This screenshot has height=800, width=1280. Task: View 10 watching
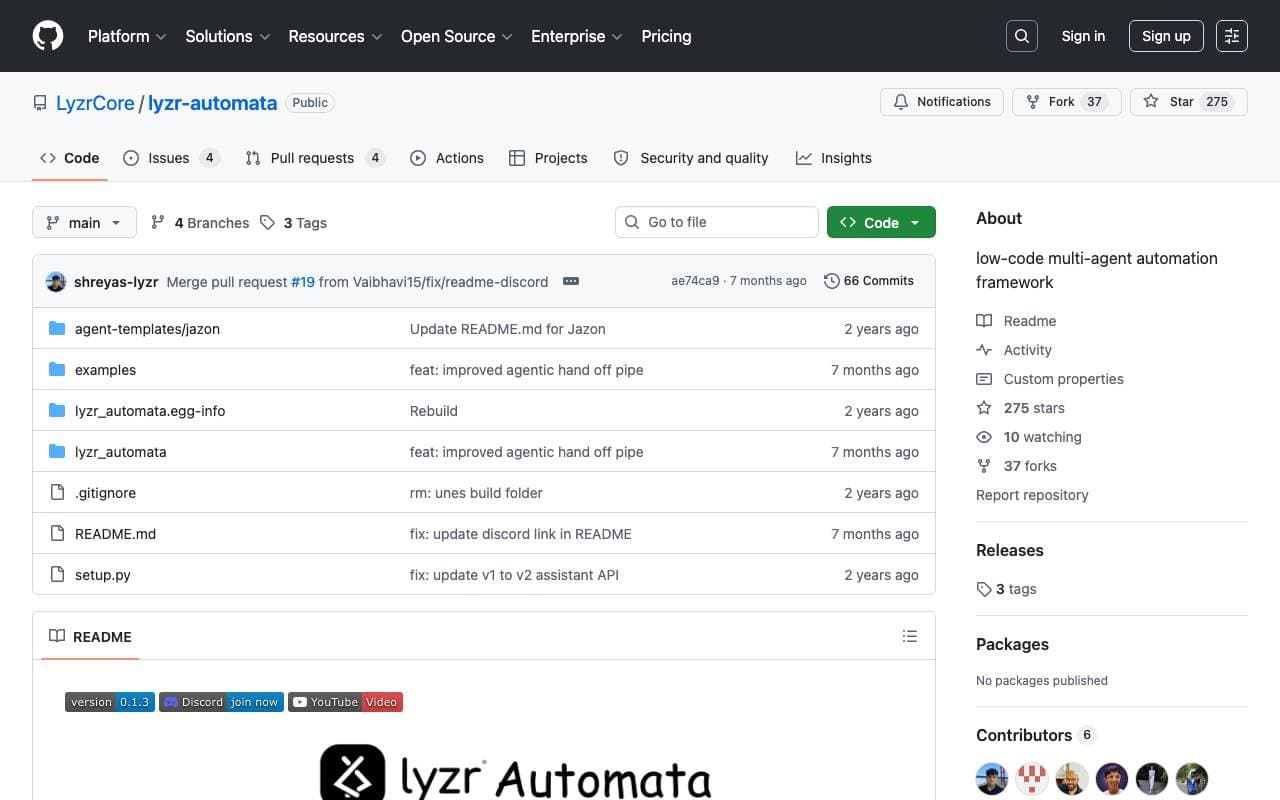point(1029,437)
